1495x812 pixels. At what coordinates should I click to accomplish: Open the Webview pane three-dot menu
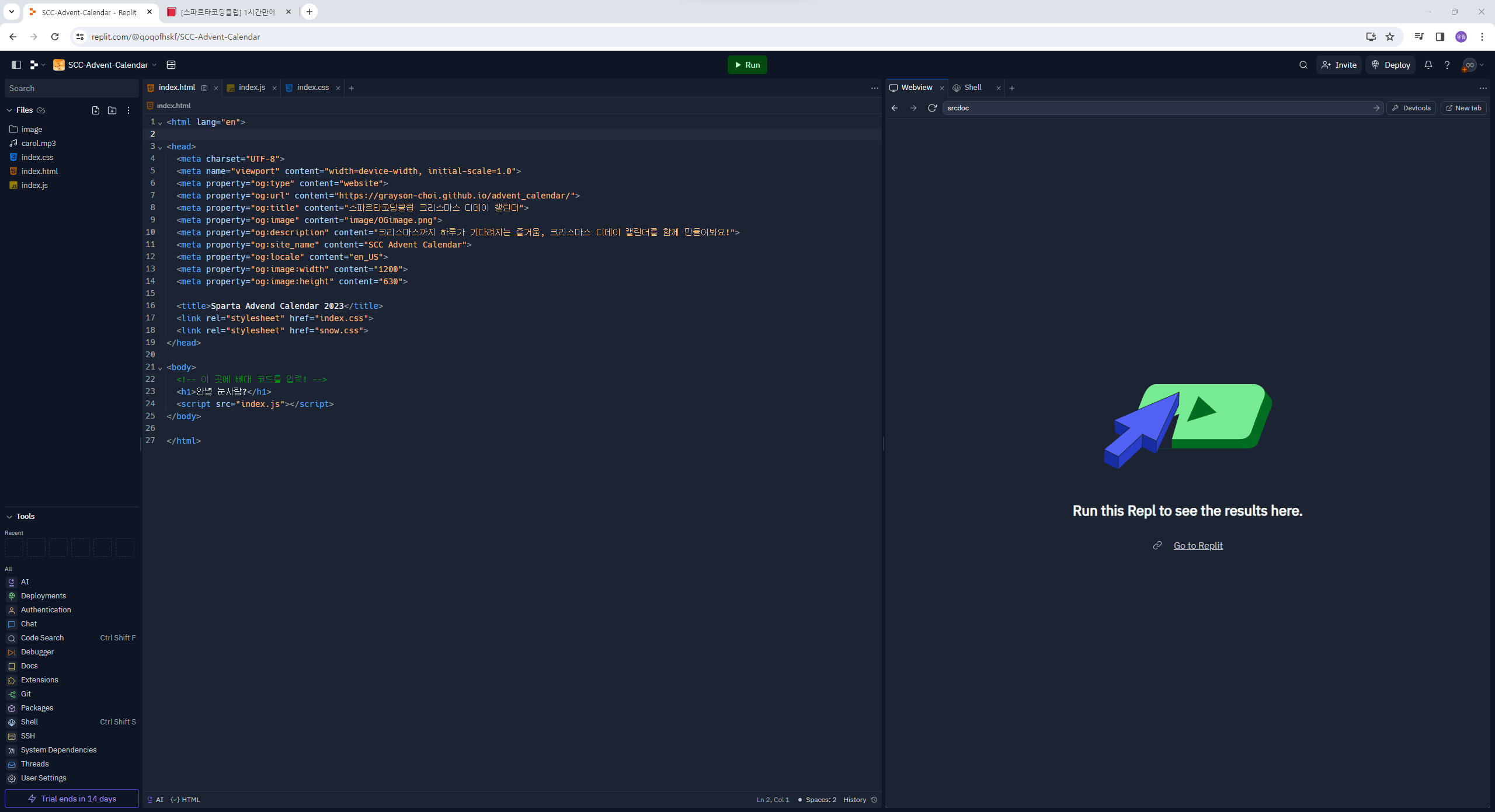point(1483,88)
